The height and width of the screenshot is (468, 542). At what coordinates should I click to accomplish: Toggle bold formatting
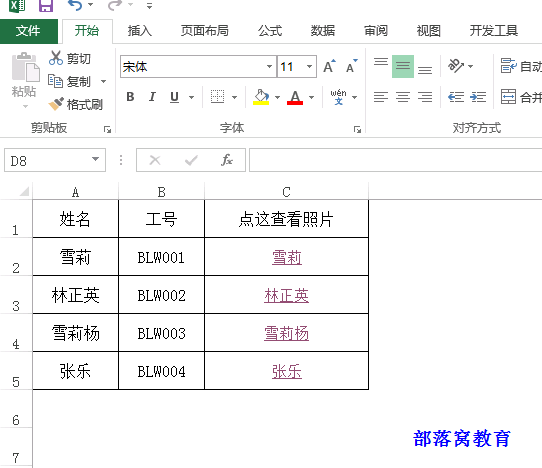pyautogui.click(x=130, y=97)
